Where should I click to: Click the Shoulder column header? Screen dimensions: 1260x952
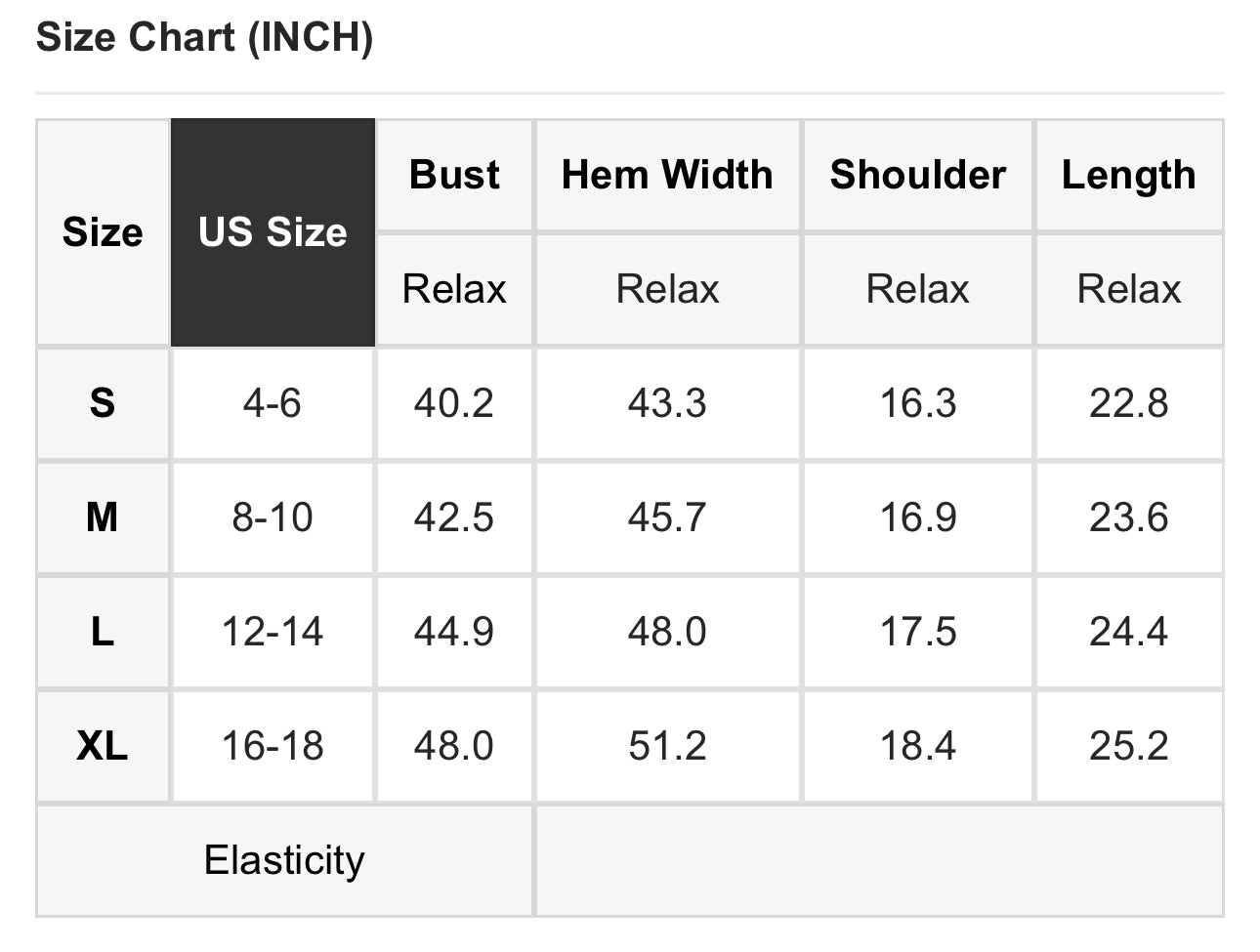[x=917, y=175]
